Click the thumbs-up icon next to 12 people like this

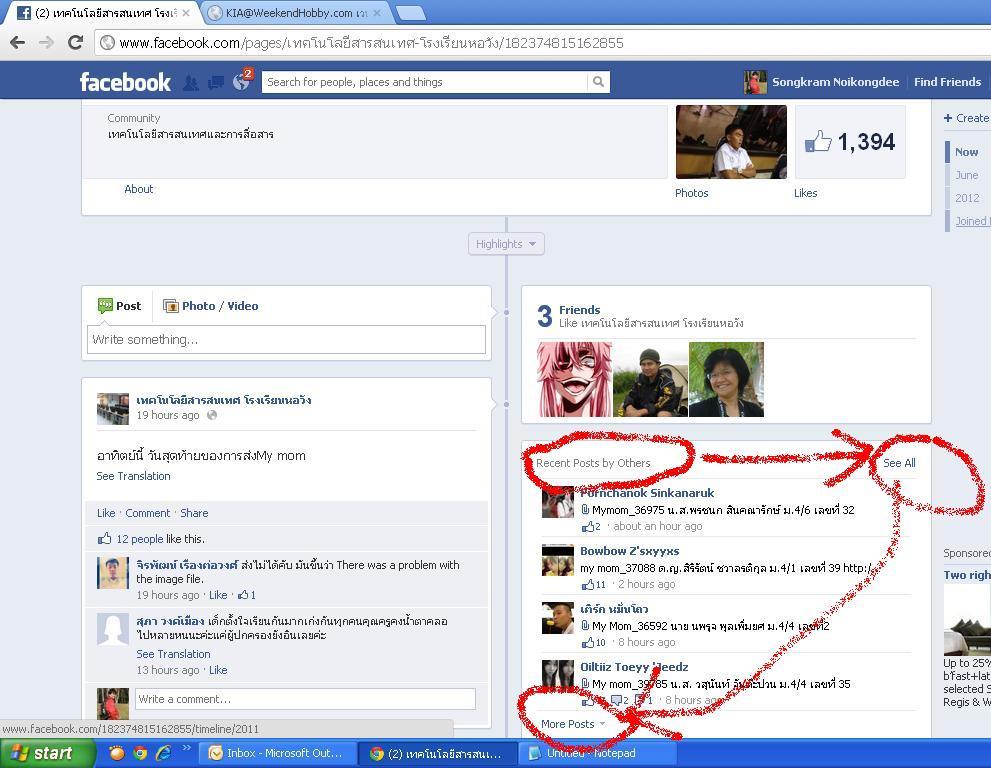[104, 539]
